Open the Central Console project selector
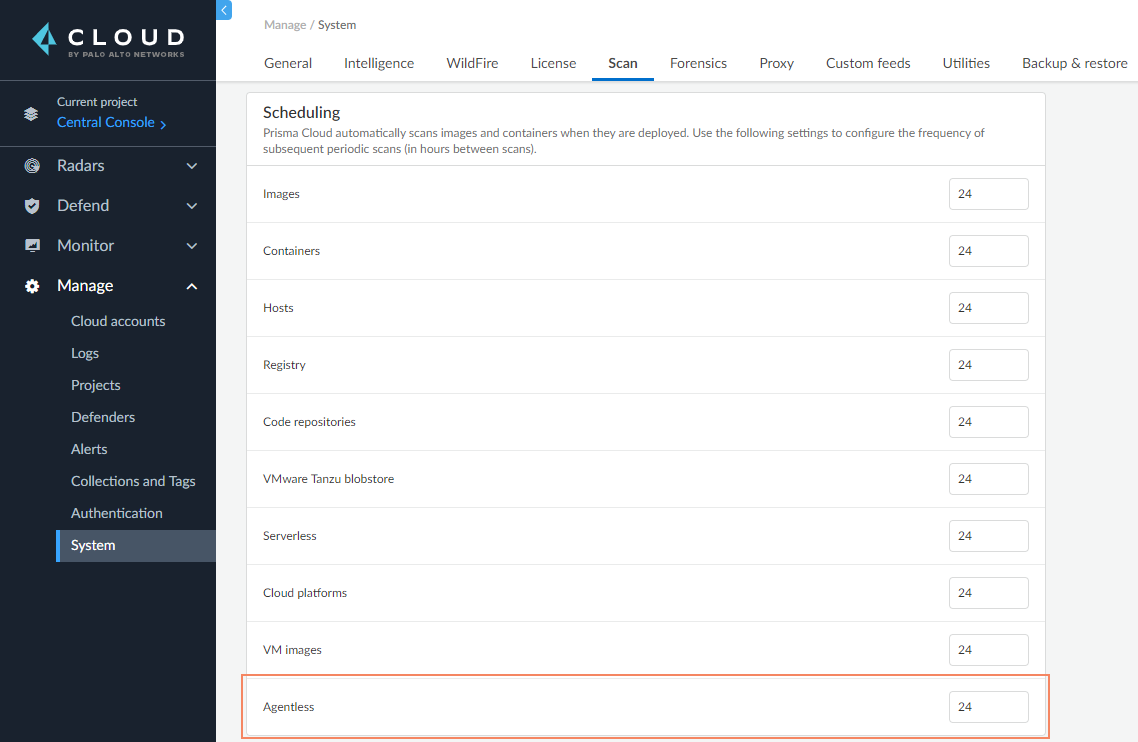This screenshot has width=1138, height=742. point(112,123)
